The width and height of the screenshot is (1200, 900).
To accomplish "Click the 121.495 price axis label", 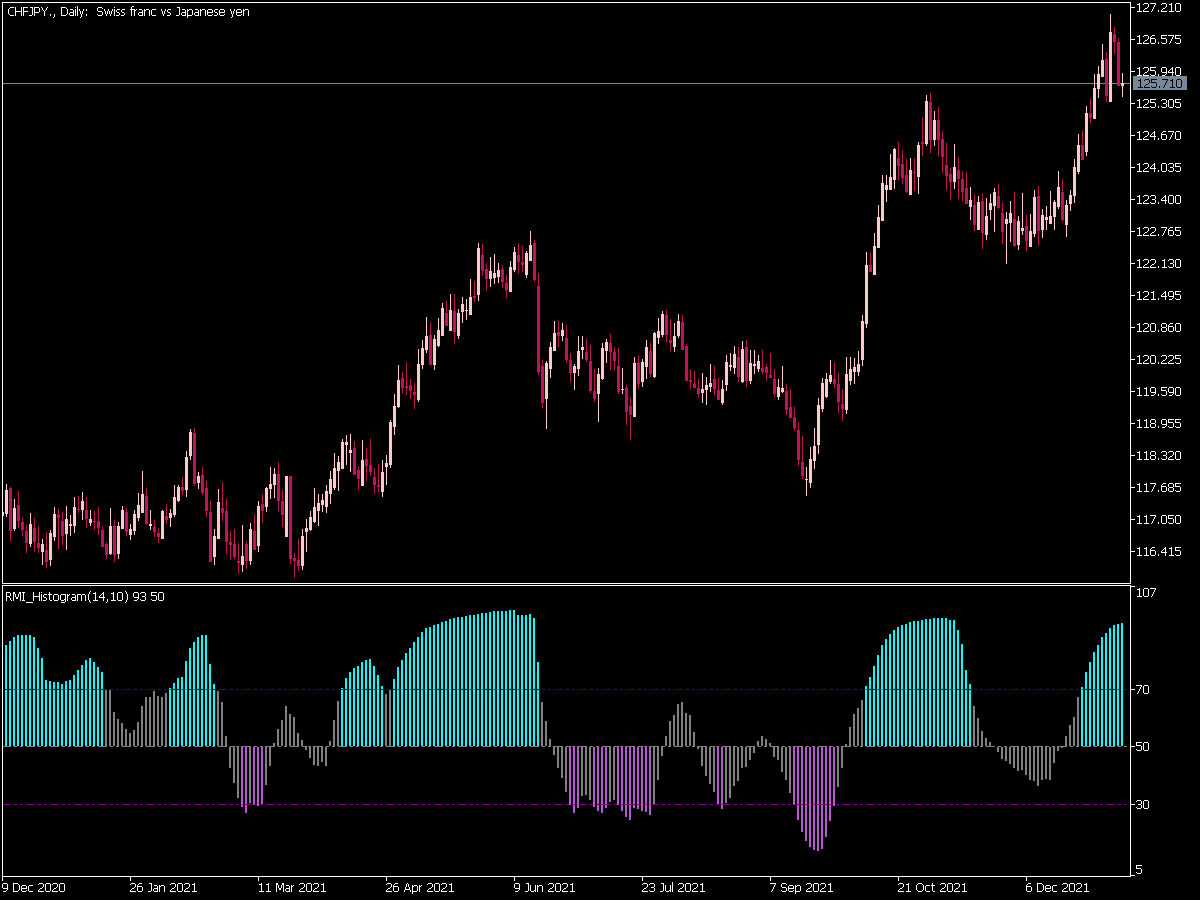I will (1159, 296).
